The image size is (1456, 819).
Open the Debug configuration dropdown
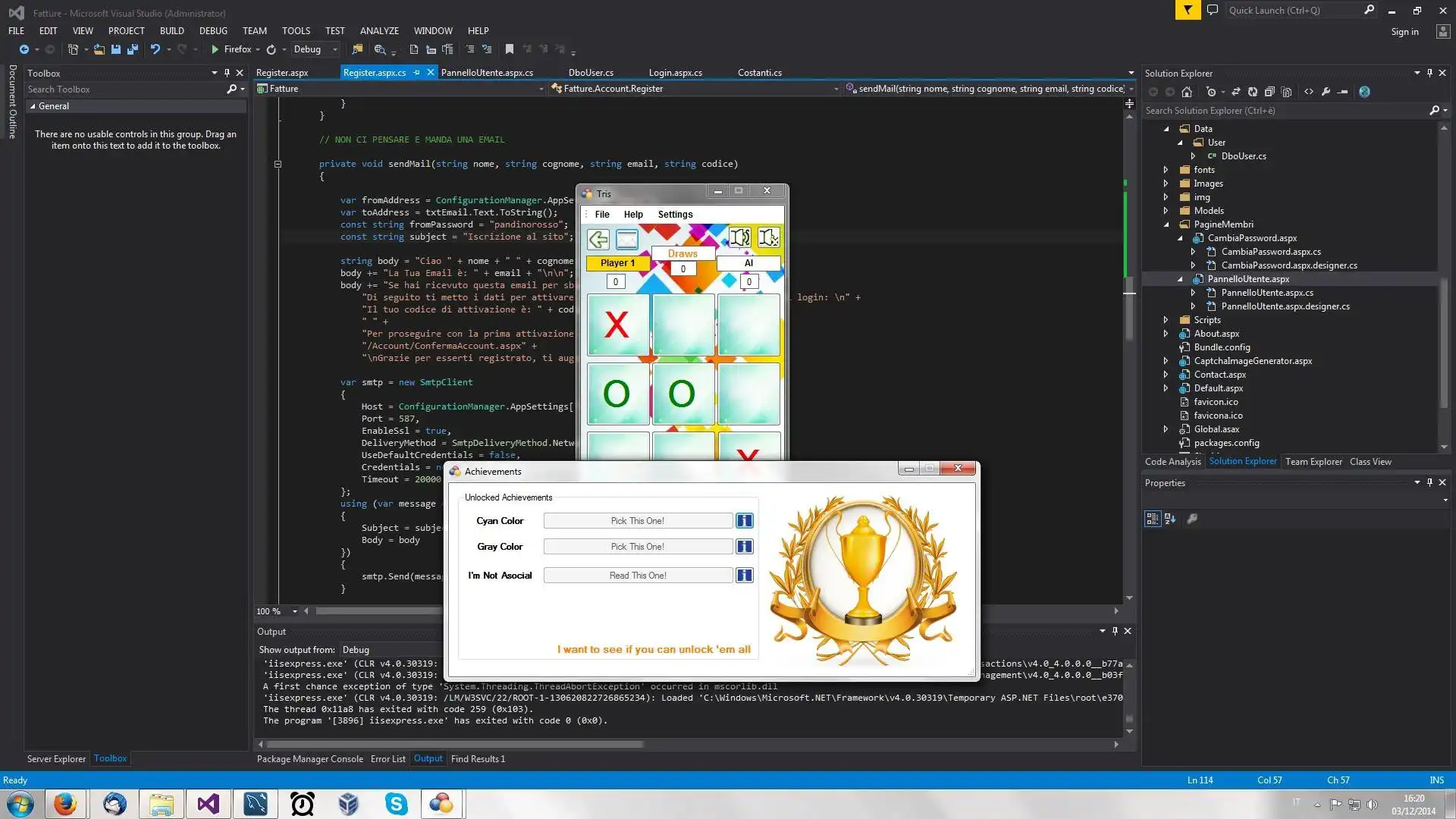point(335,49)
